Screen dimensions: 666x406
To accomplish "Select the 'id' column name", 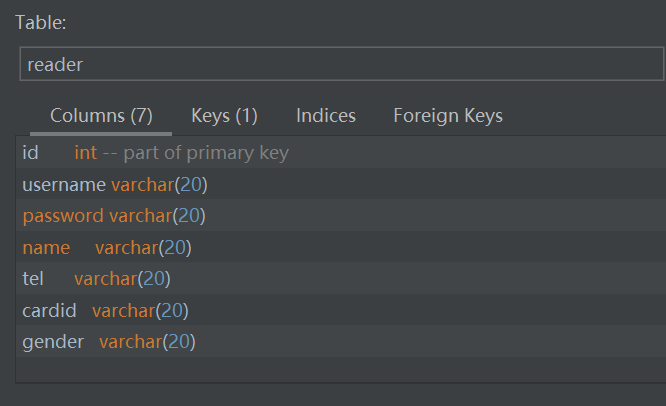I will point(30,153).
